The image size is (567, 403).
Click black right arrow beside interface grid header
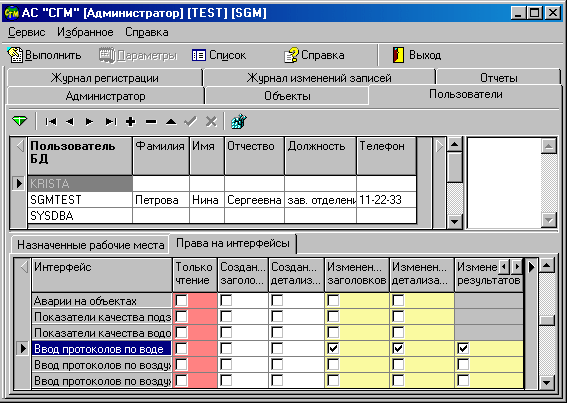pyautogui.click(x=532, y=267)
